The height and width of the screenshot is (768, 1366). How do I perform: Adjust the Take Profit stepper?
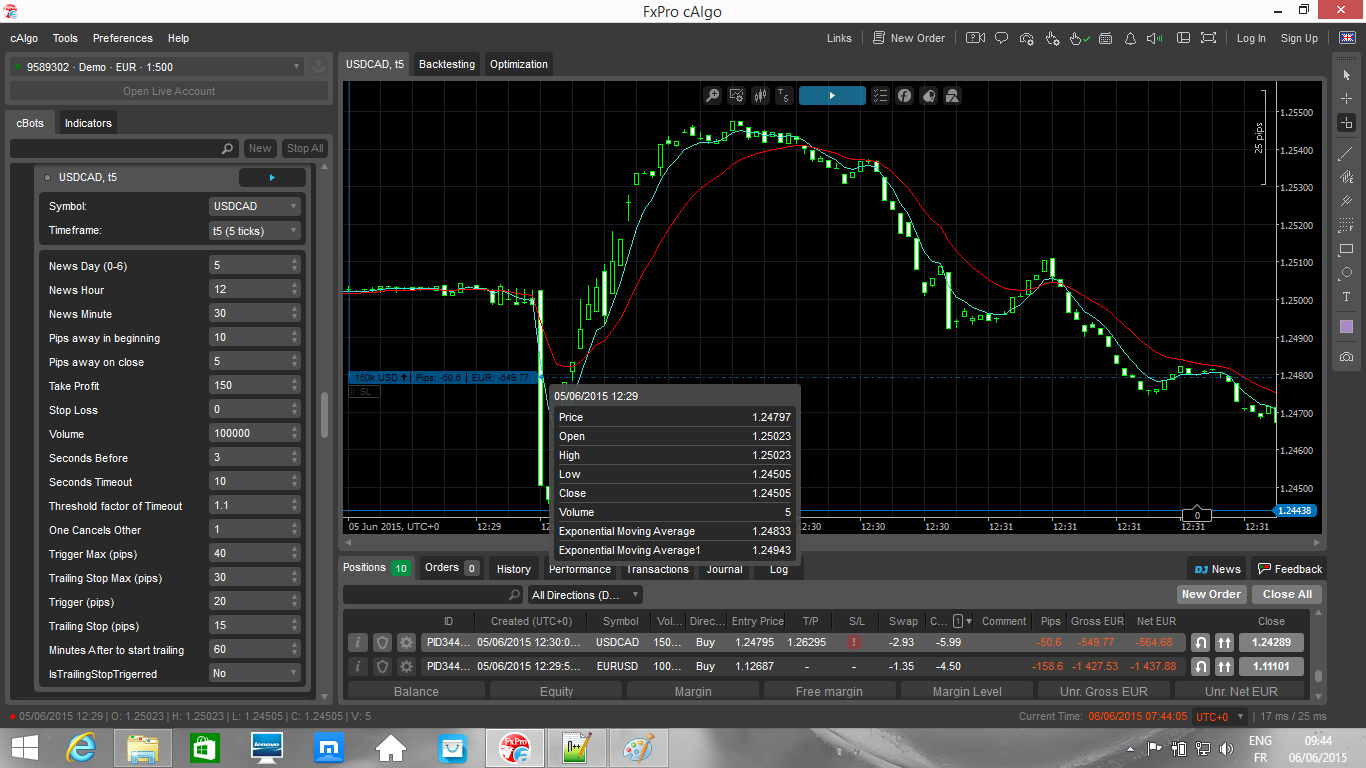pyautogui.click(x=294, y=386)
